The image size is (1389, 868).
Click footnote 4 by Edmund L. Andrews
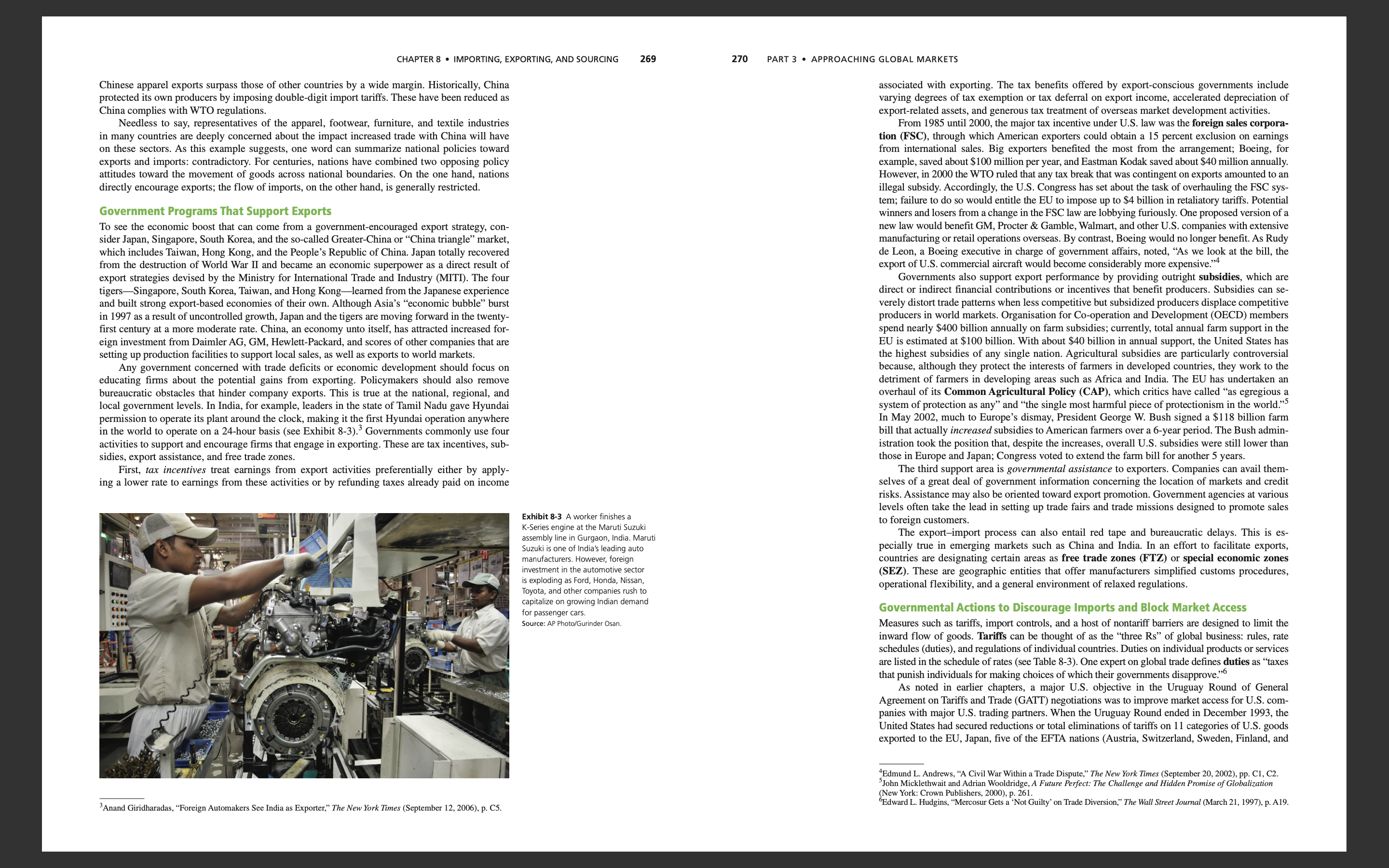(x=1078, y=773)
